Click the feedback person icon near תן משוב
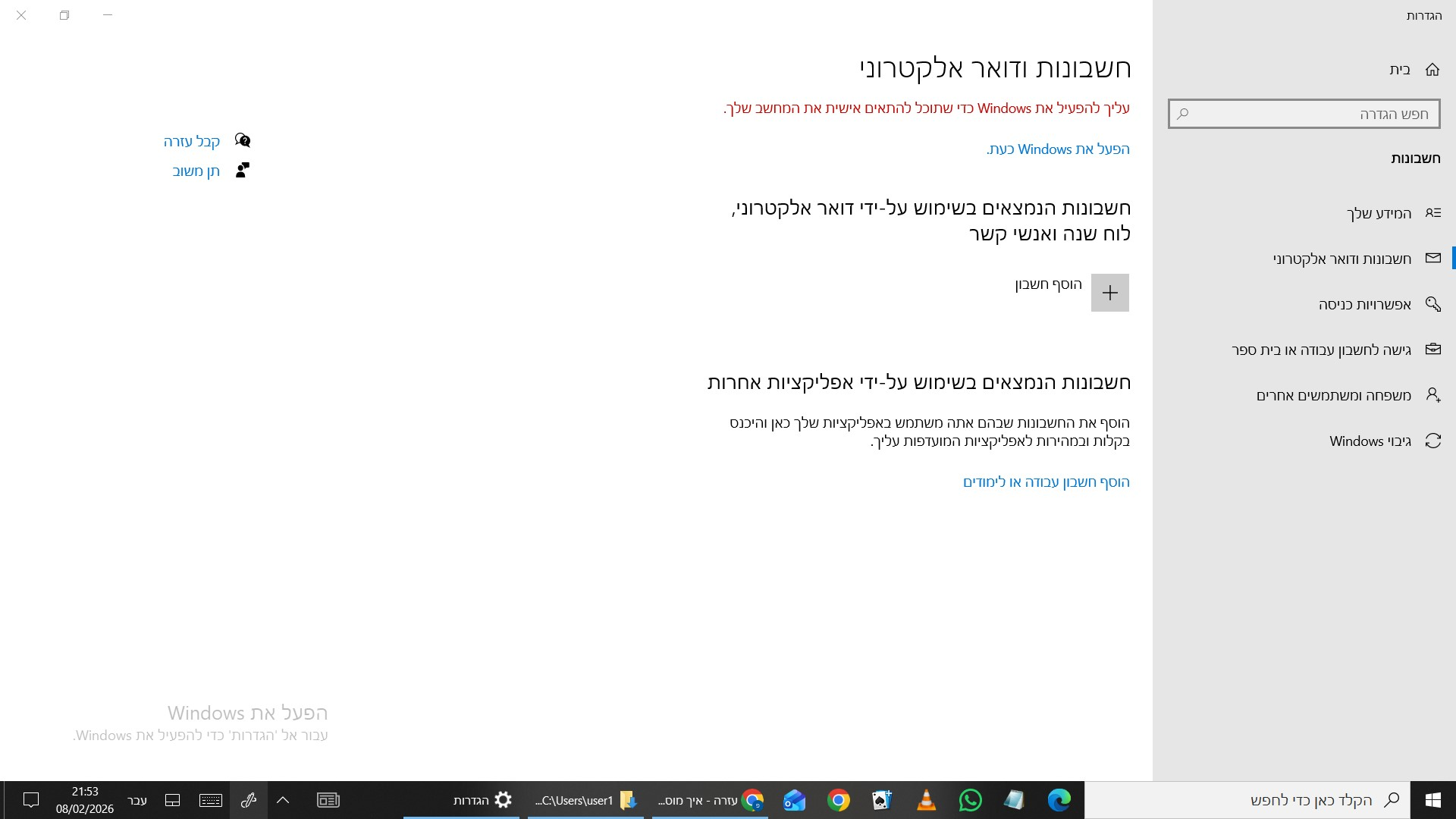This screenshot has width=1456, height=819. click(242, 170)
